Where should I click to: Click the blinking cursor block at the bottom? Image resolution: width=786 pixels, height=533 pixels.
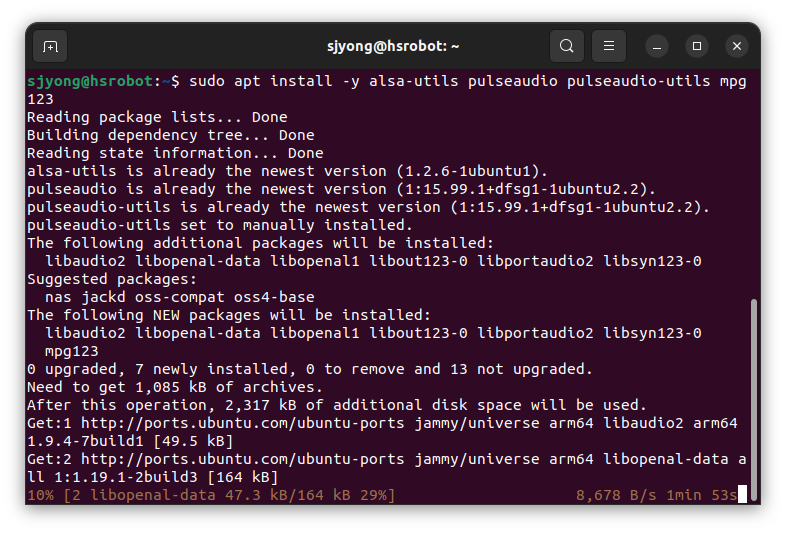tap(742, 494)
